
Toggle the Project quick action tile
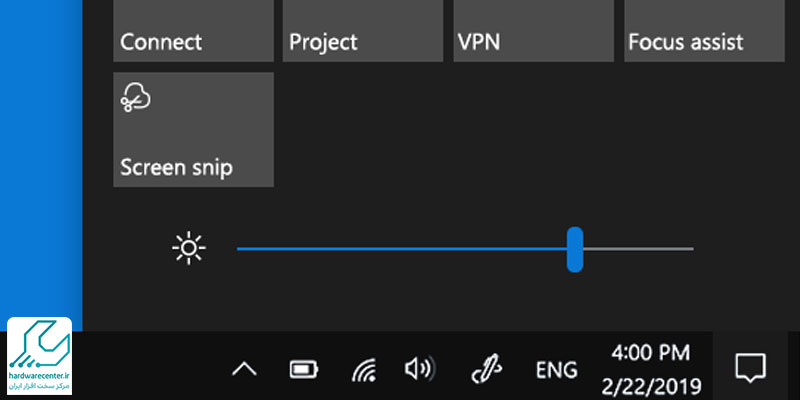[x=363, y=31]
